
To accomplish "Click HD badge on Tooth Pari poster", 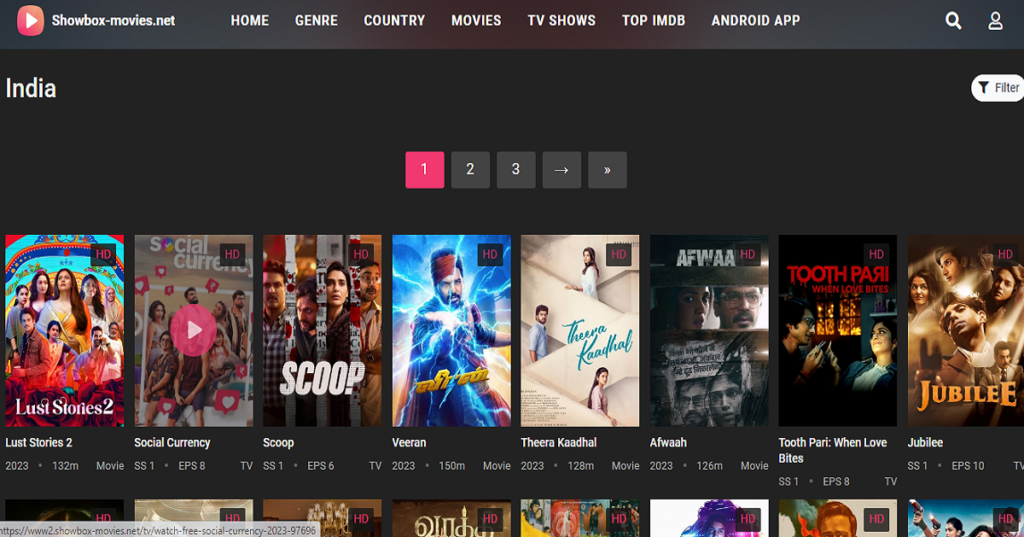I will pos(876,254).
